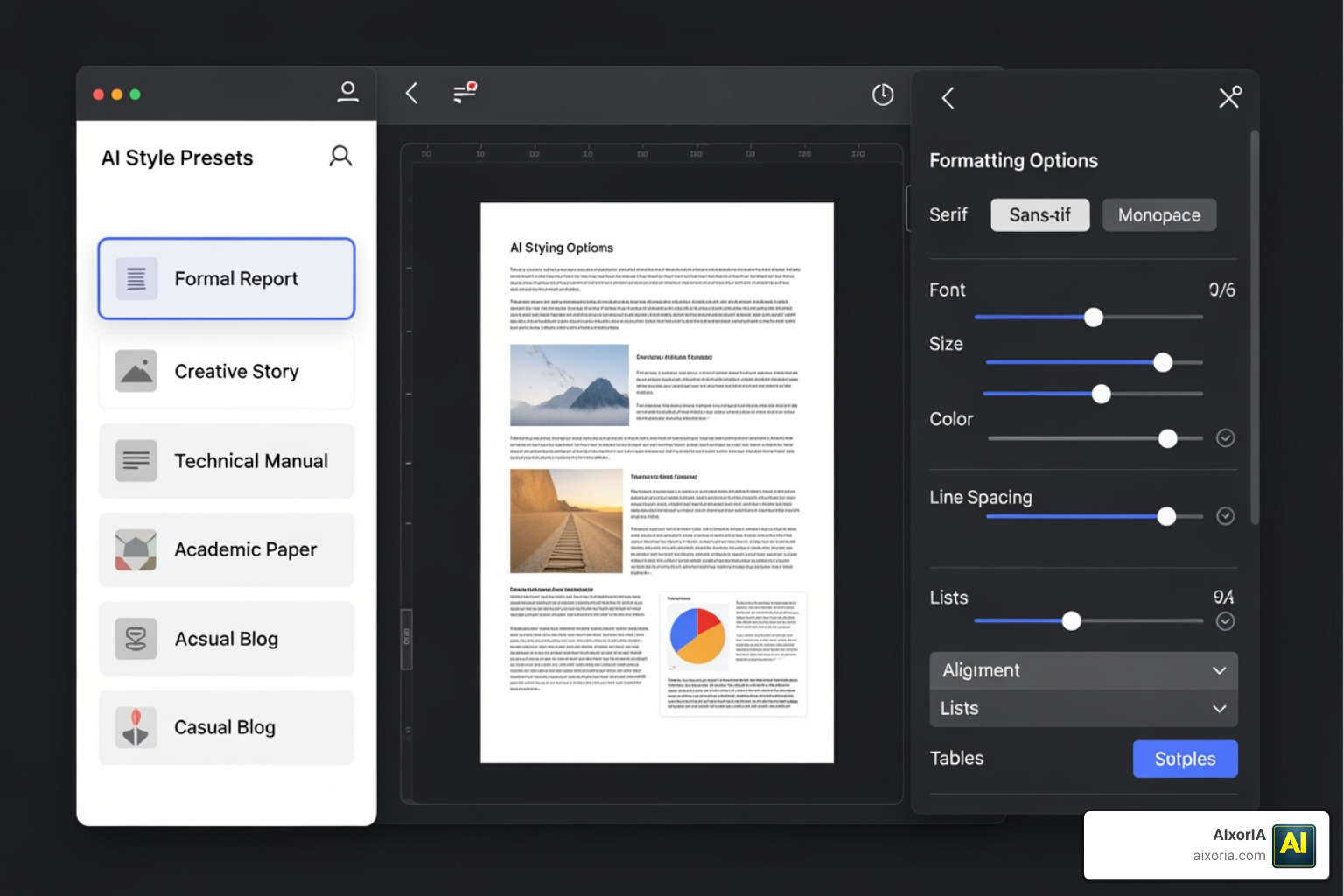Select the Serif font option
The height and width of the screenshot is (896, 1344).
coord(948,214)
